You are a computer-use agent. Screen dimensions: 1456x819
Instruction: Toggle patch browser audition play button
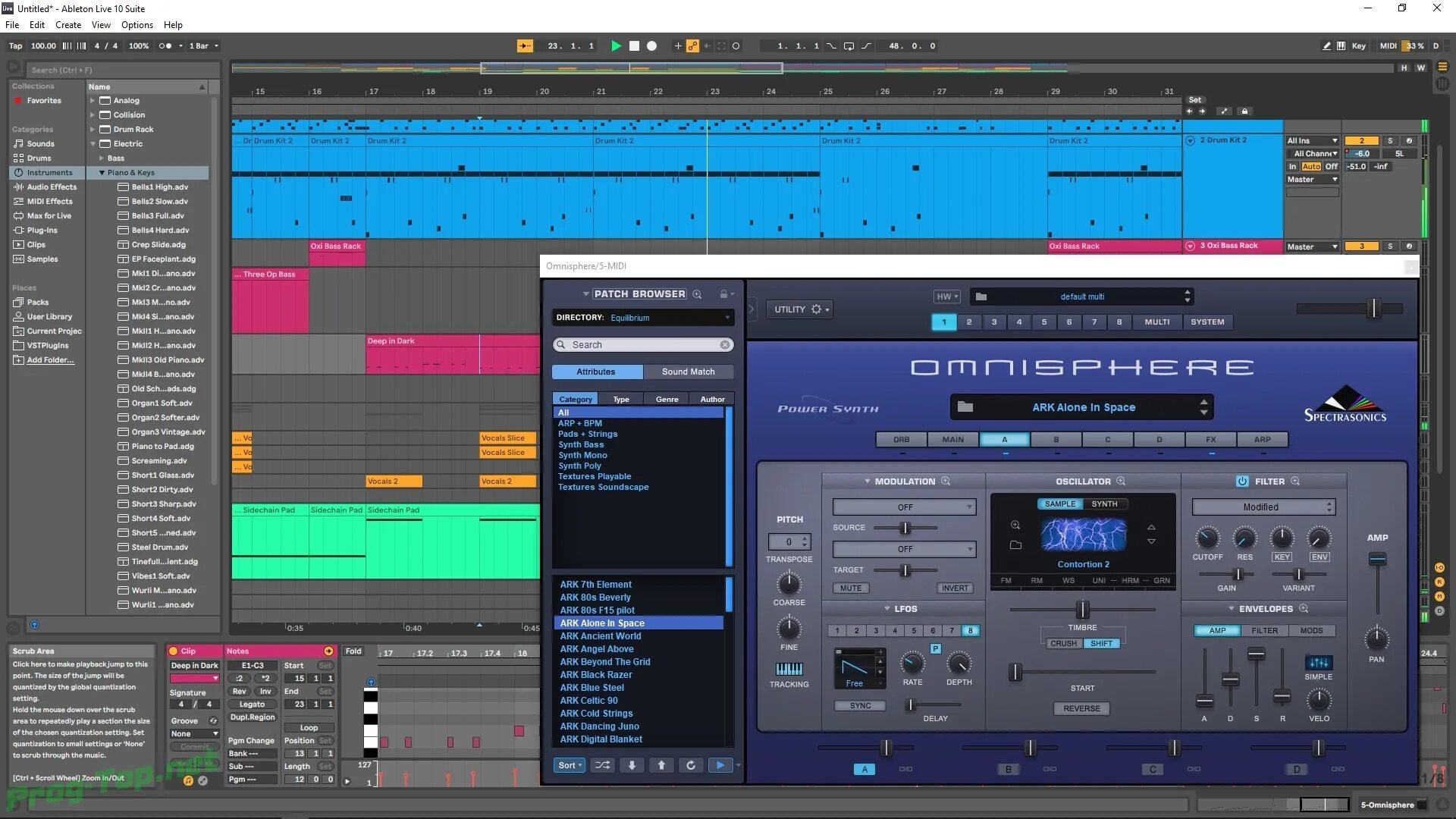[720, 766]
